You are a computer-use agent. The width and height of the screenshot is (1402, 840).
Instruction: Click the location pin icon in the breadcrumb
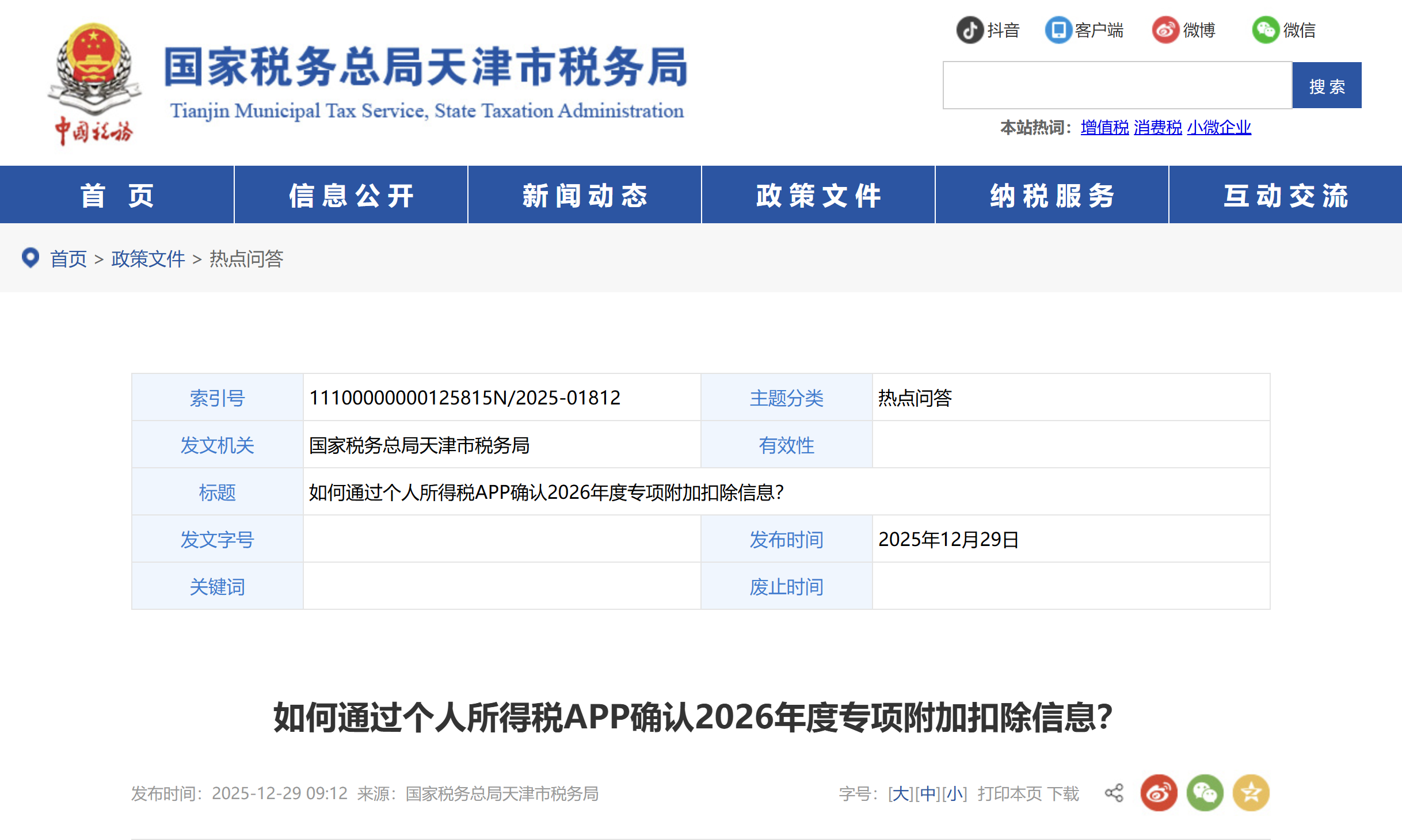point(31,258)
